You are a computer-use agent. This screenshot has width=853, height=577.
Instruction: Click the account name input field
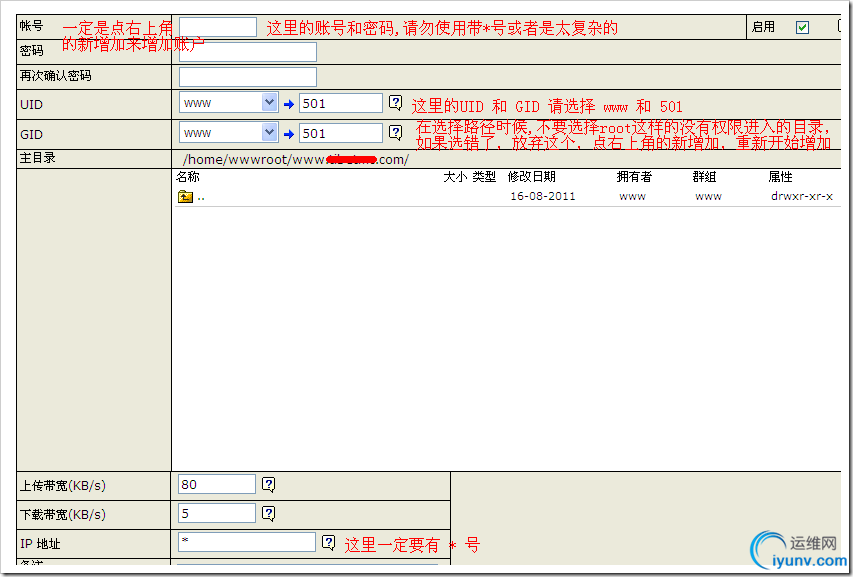click(x=218, y=27)
